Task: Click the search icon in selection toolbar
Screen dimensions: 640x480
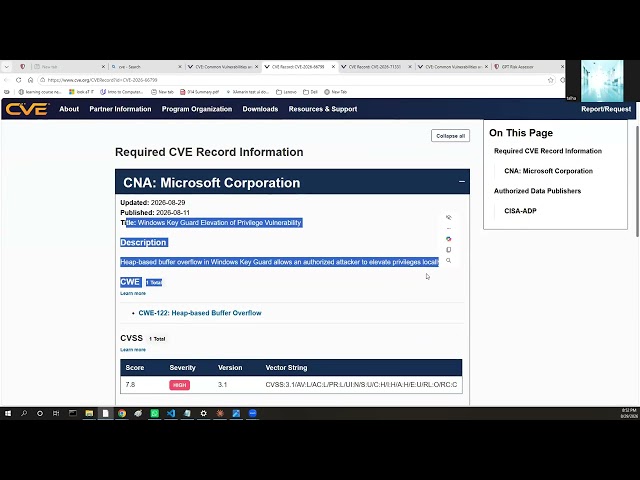Action: [x=449, y=260]
